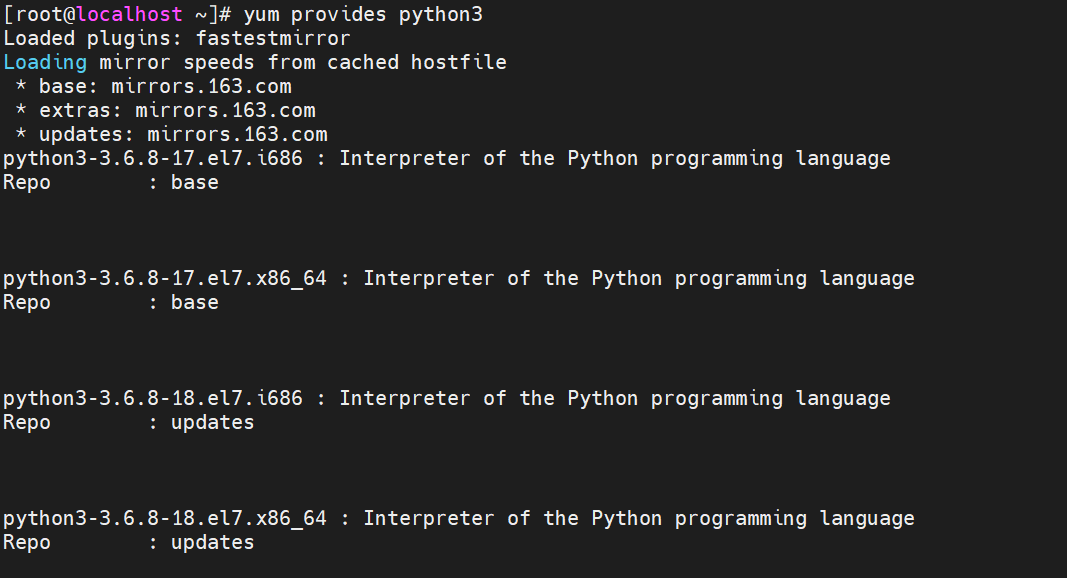Click the description text of 18.el7.x86_64 package
The image size is (1067, 578).
coord(638,519)
